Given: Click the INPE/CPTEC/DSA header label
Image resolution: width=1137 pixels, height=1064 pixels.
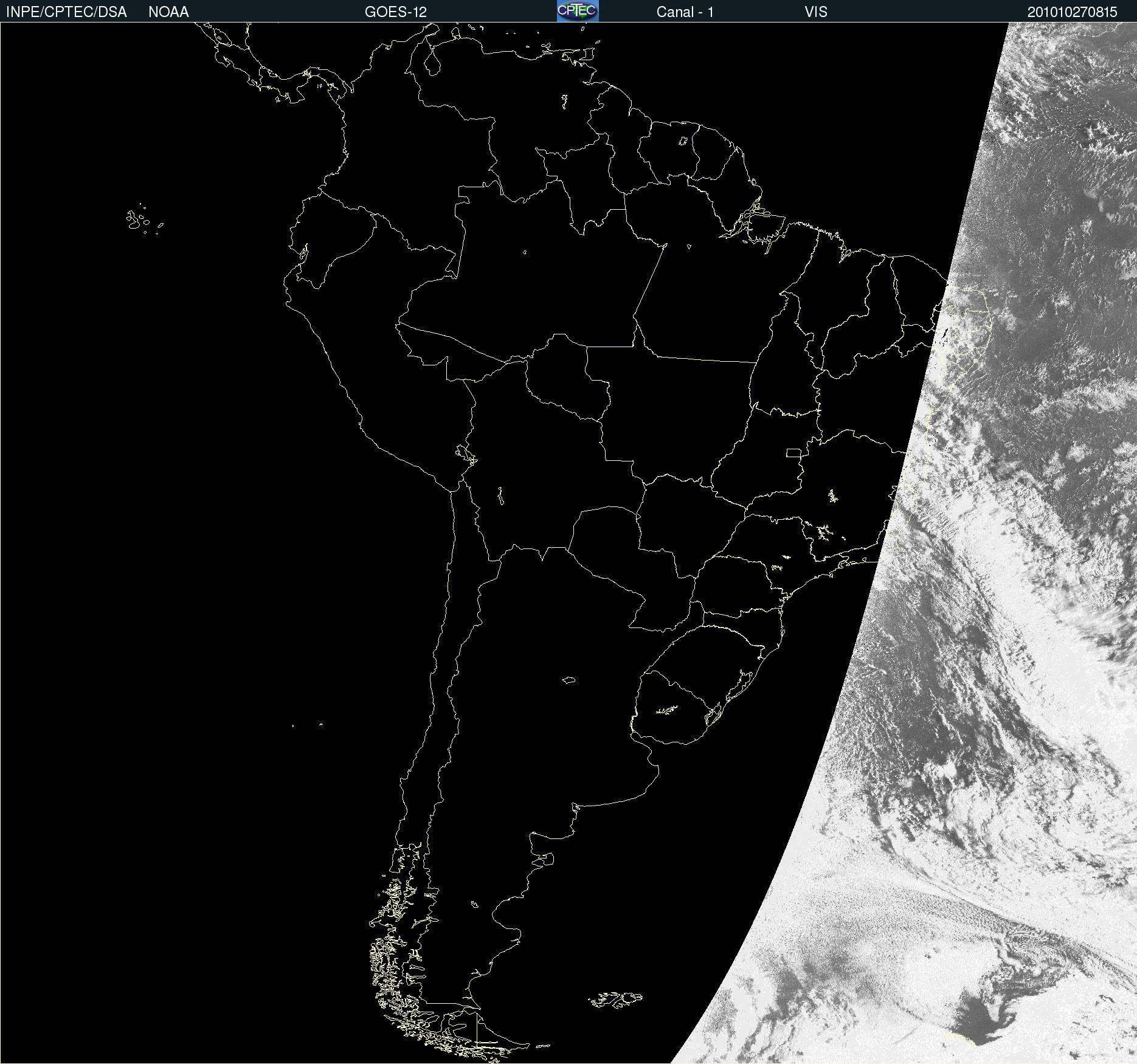Looking at the screenshot, I should point(66,12).
